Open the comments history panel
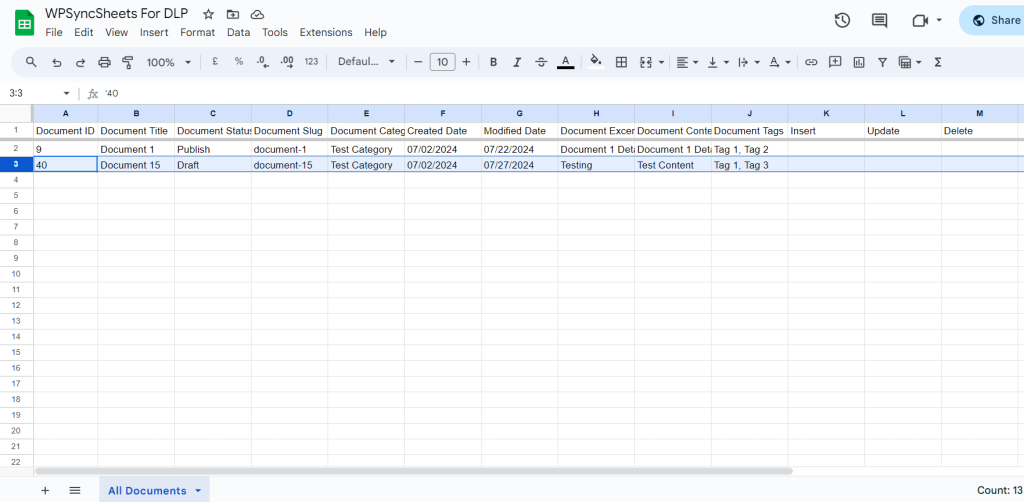This screenshot has height=502, width=1024. (880, 20)
